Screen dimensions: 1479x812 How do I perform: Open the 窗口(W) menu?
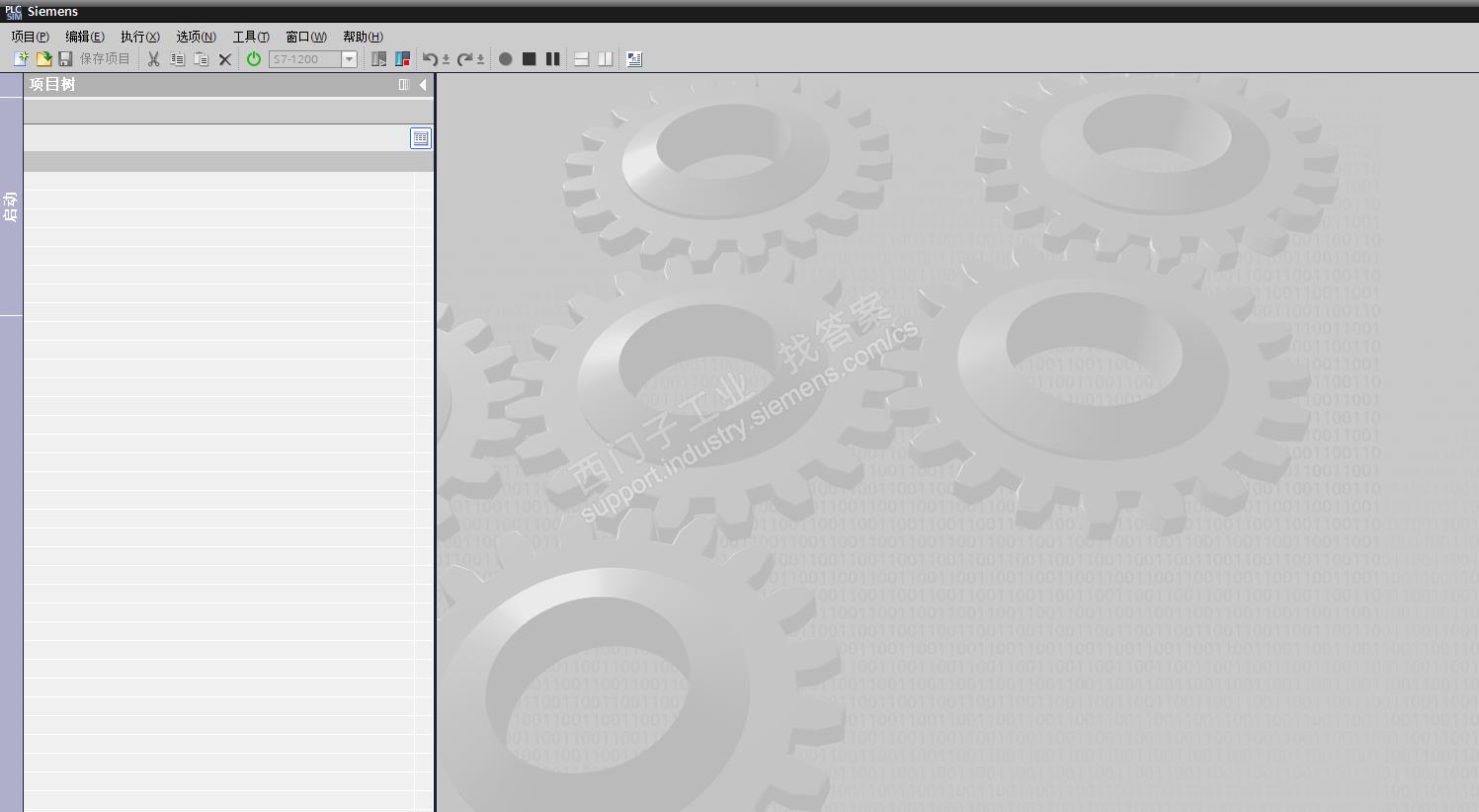(x=306, y=37)
